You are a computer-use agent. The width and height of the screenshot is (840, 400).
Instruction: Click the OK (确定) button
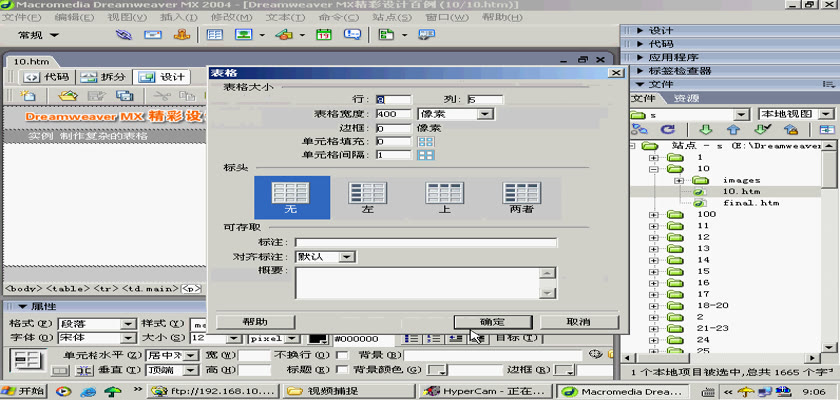point(493,322)
